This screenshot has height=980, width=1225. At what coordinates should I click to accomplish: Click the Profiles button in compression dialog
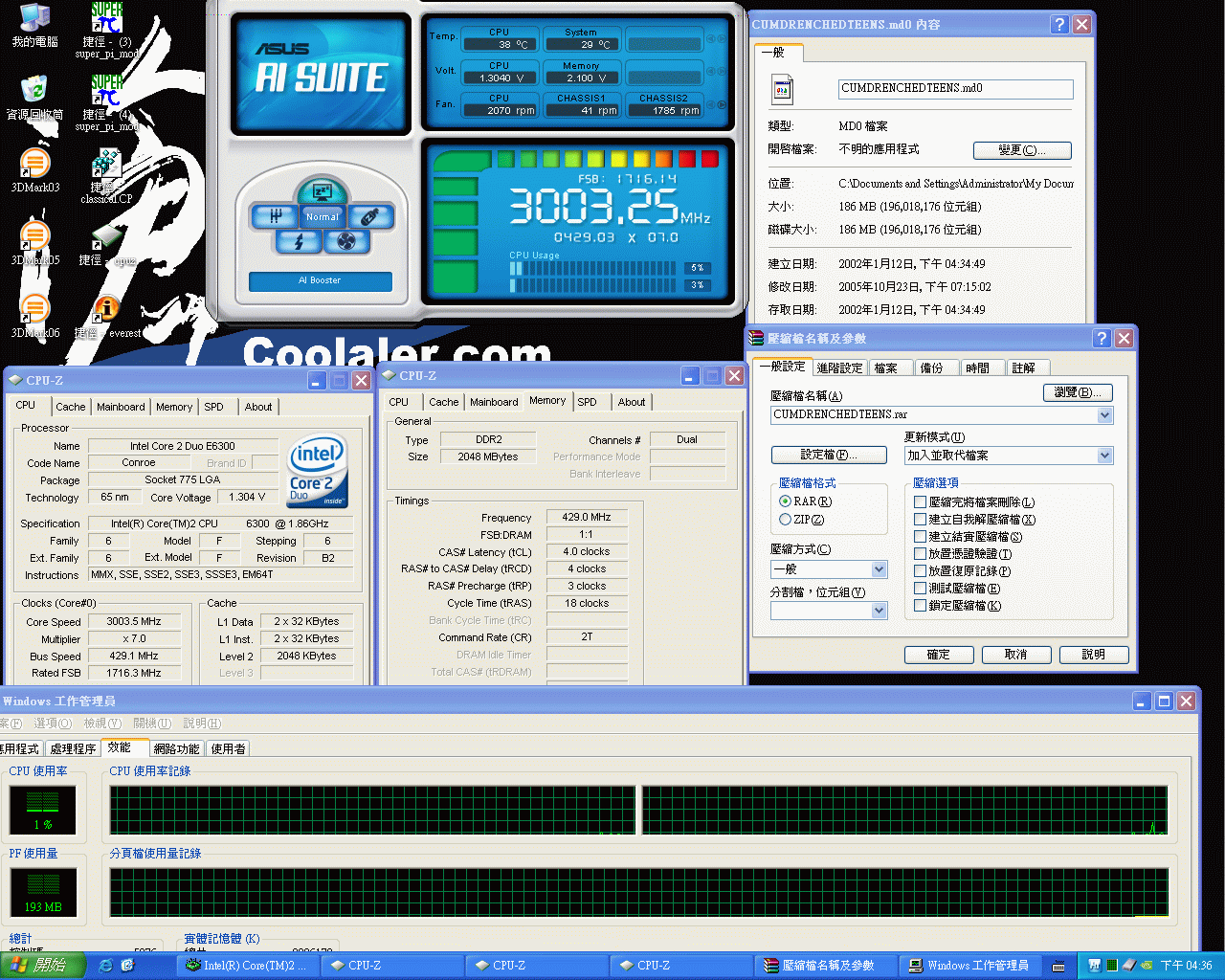pos(829,455)
